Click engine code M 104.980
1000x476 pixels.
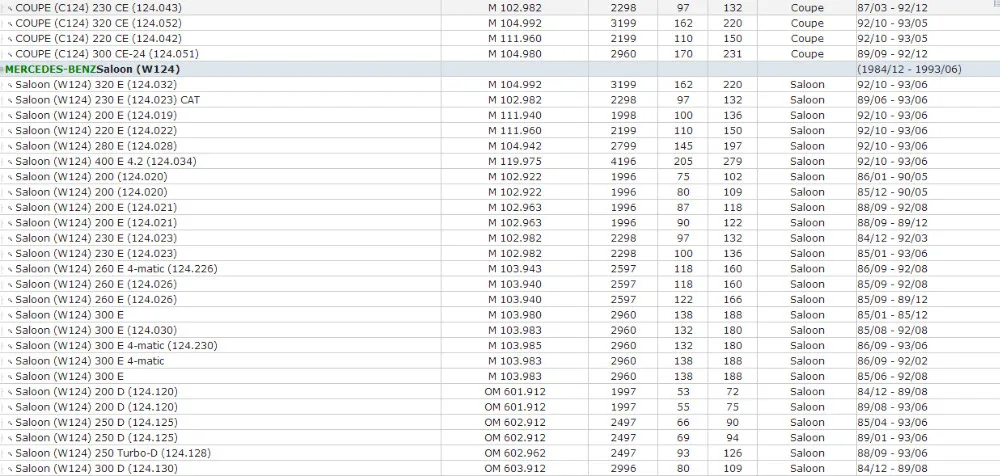click(x=515, y=54)
